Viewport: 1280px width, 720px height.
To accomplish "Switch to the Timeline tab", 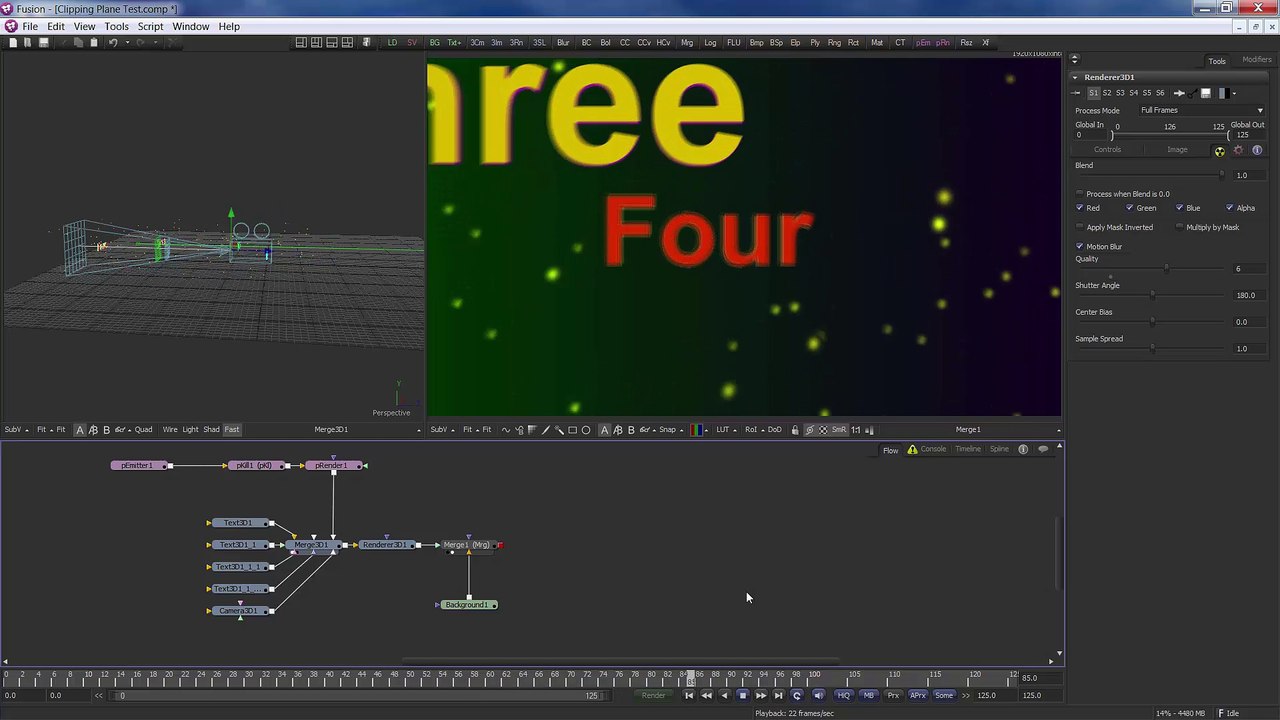I will tap(968, 450).
